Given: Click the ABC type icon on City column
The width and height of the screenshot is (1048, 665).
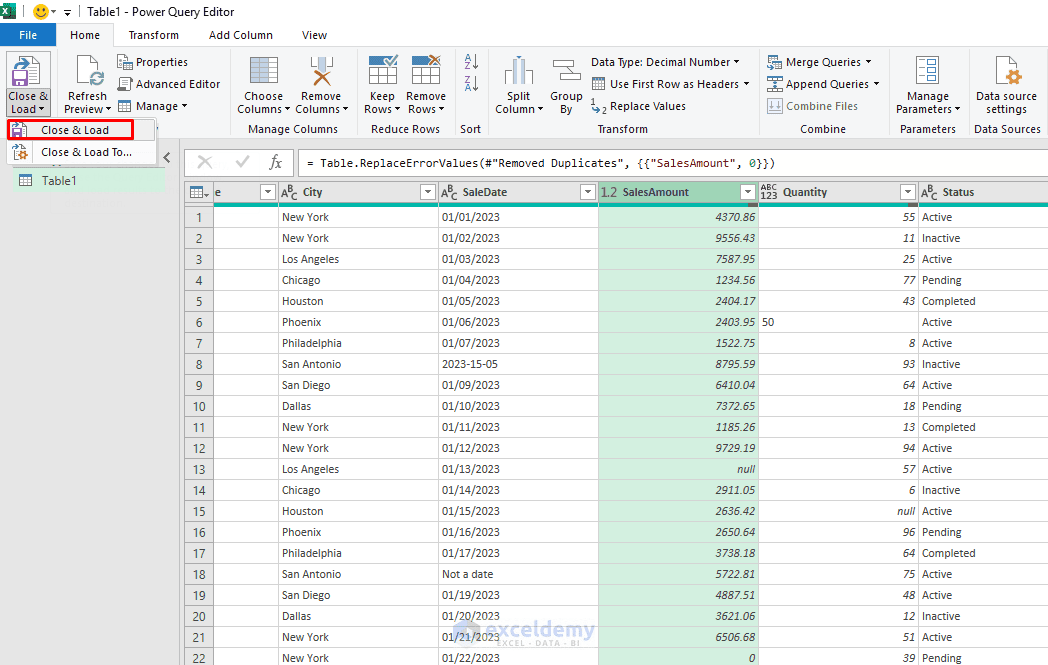Looking at the screenshot, I should (289, 192).
